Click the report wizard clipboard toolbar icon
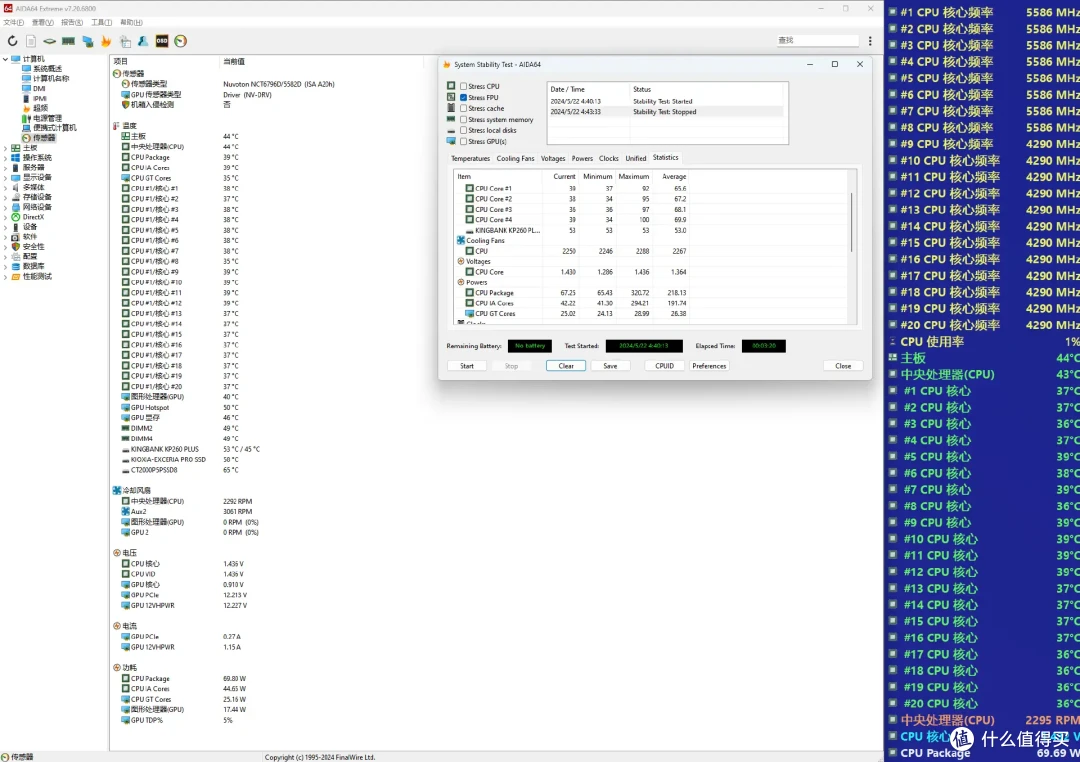This screenshot has width=1080, height=762. (125, 41)
